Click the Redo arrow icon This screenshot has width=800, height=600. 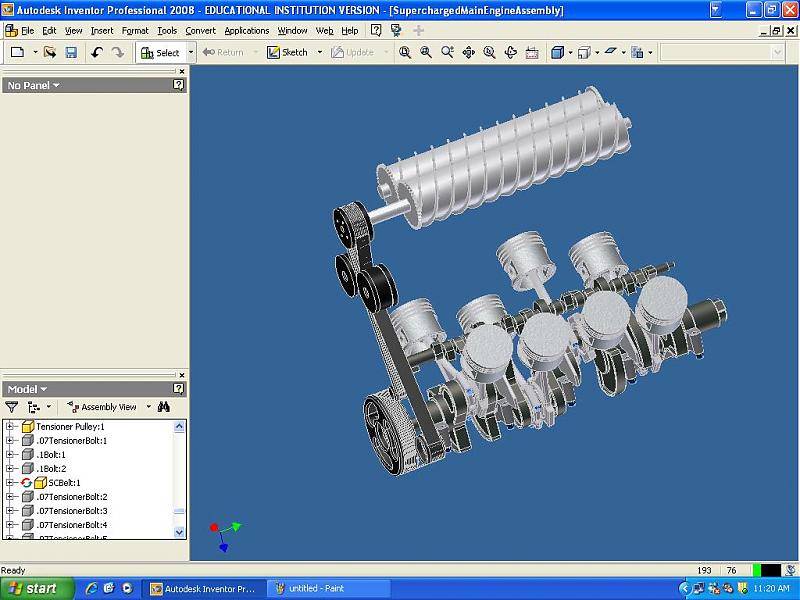coord(118,52)
